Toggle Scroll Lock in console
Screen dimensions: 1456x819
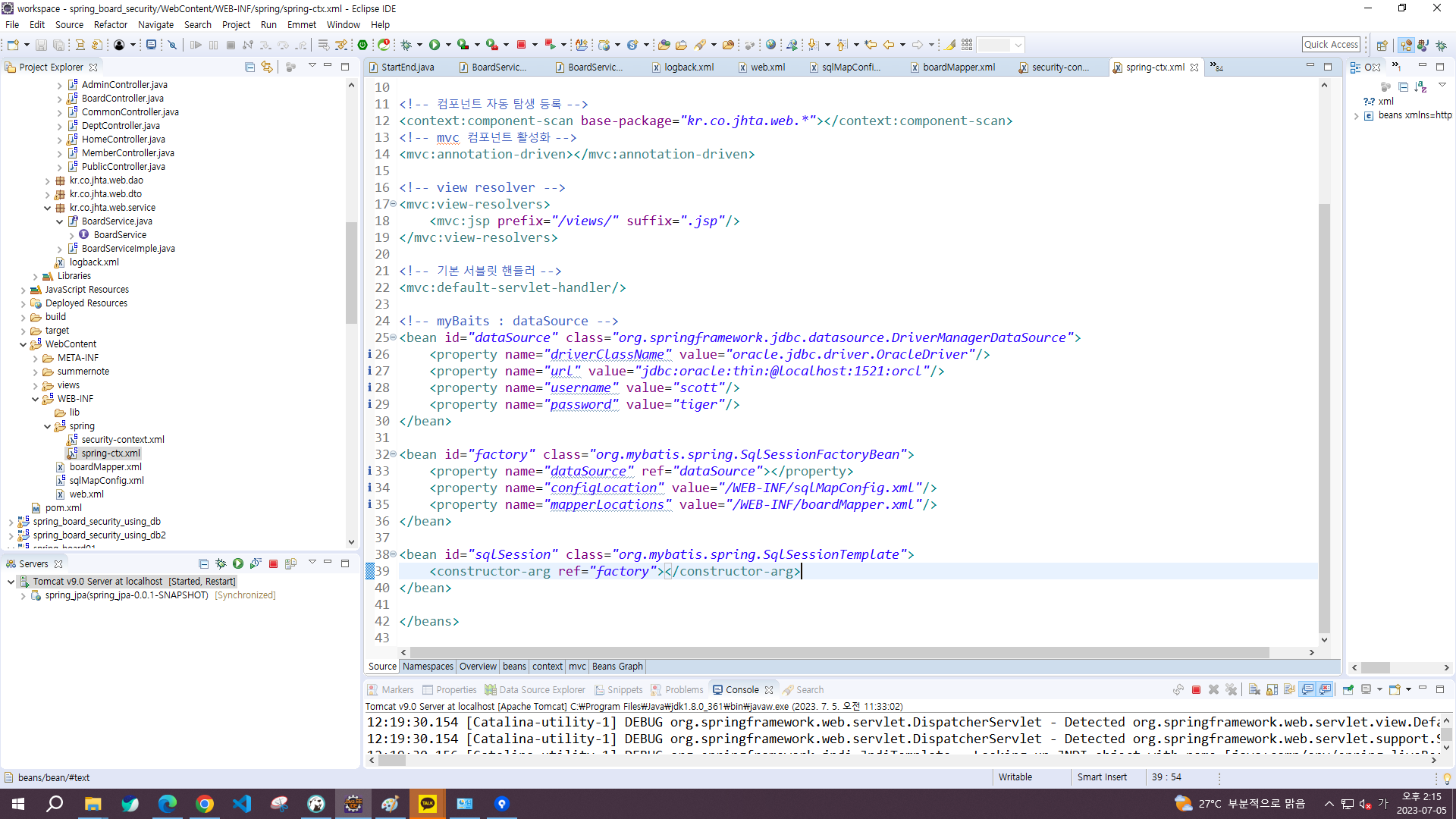[1272, 689]
